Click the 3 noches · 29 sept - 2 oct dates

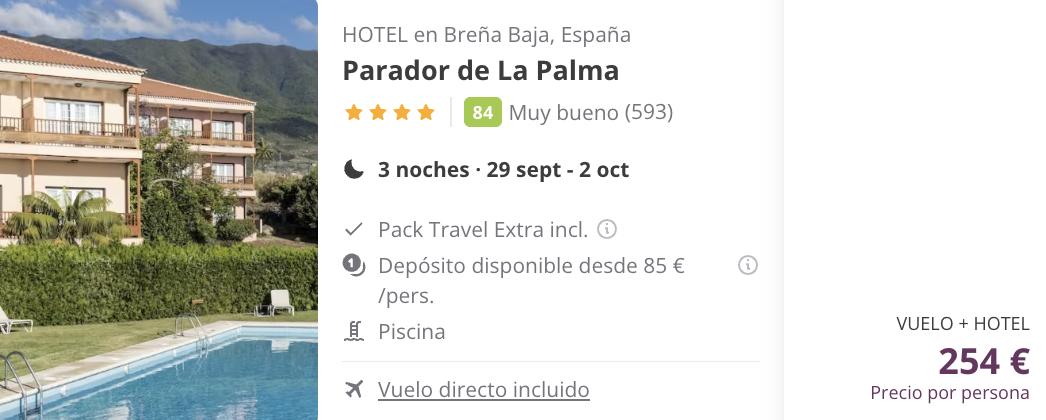pyautogui.click(x=503, y=170)
